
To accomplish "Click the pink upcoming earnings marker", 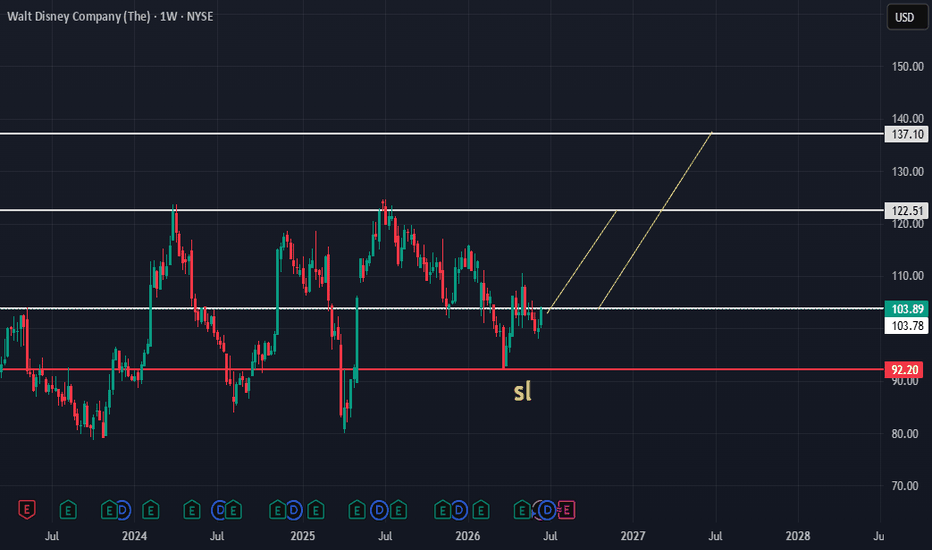I will pyautogui.click(x=566, y=510).
